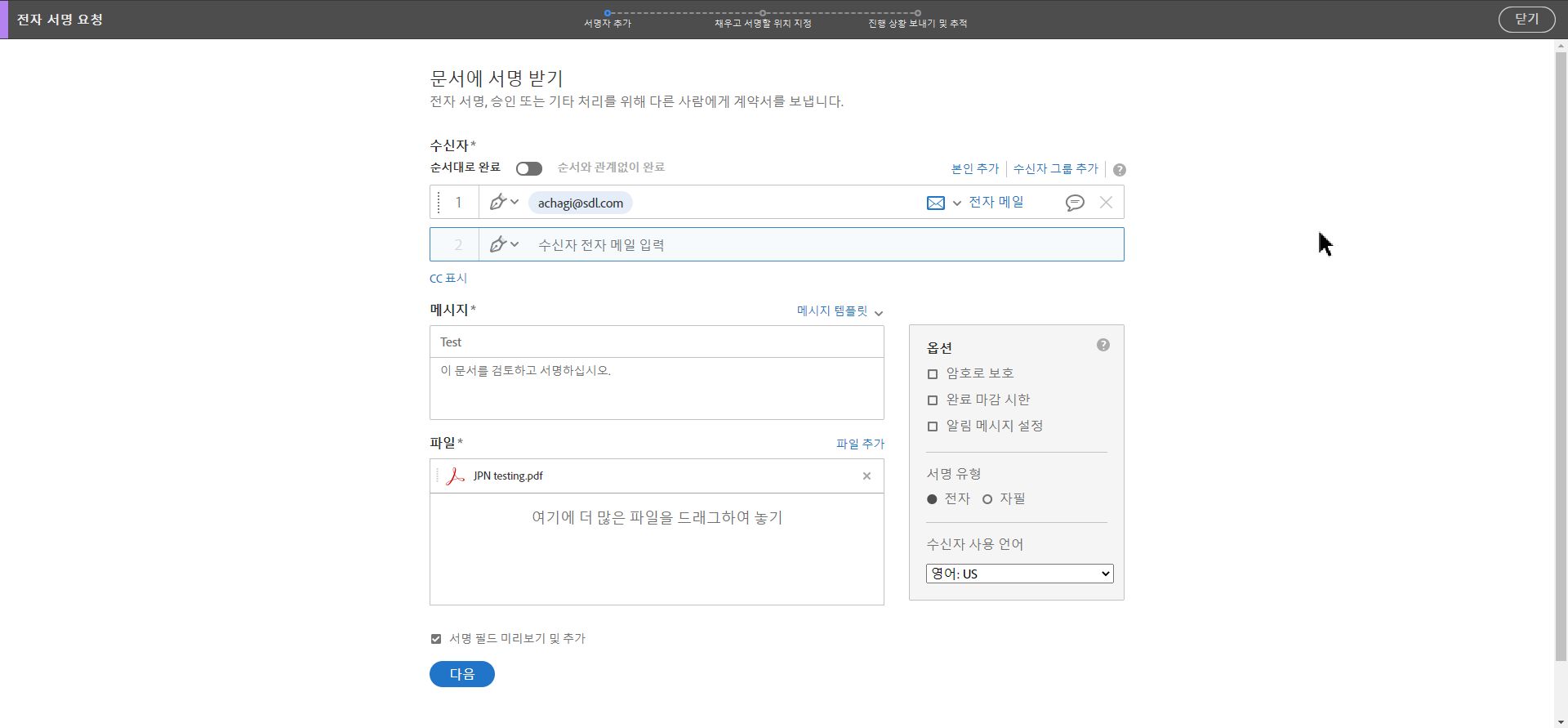
Task: Select the 자필 signature type radio button
Action: pyautogui.click(x=987, y=499)
